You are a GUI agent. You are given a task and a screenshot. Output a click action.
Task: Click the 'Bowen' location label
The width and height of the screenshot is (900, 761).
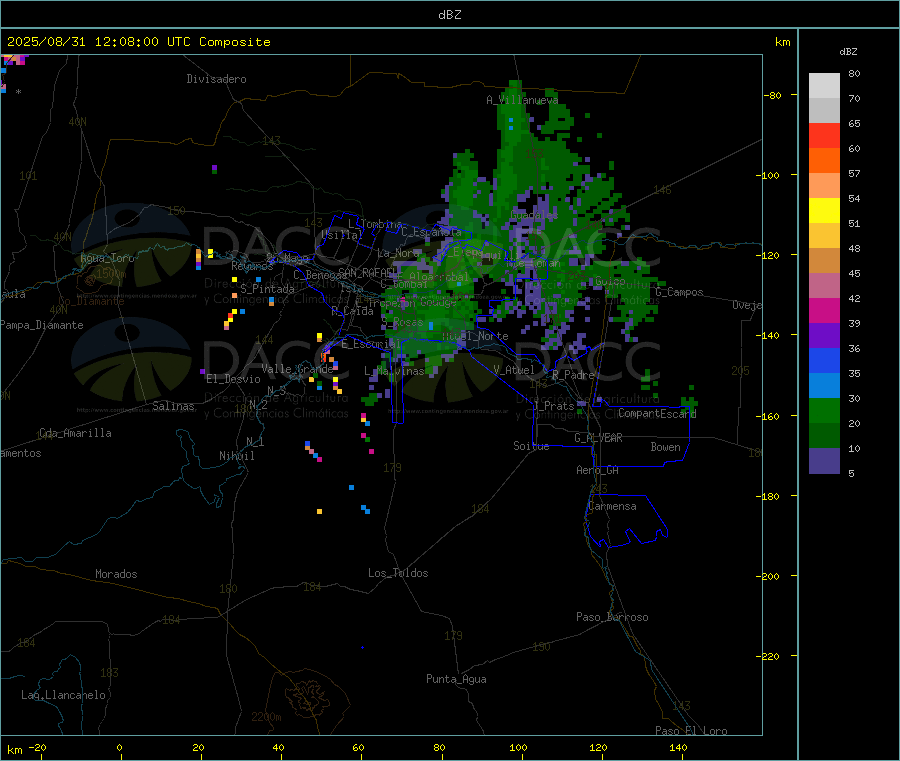[665, 447]
